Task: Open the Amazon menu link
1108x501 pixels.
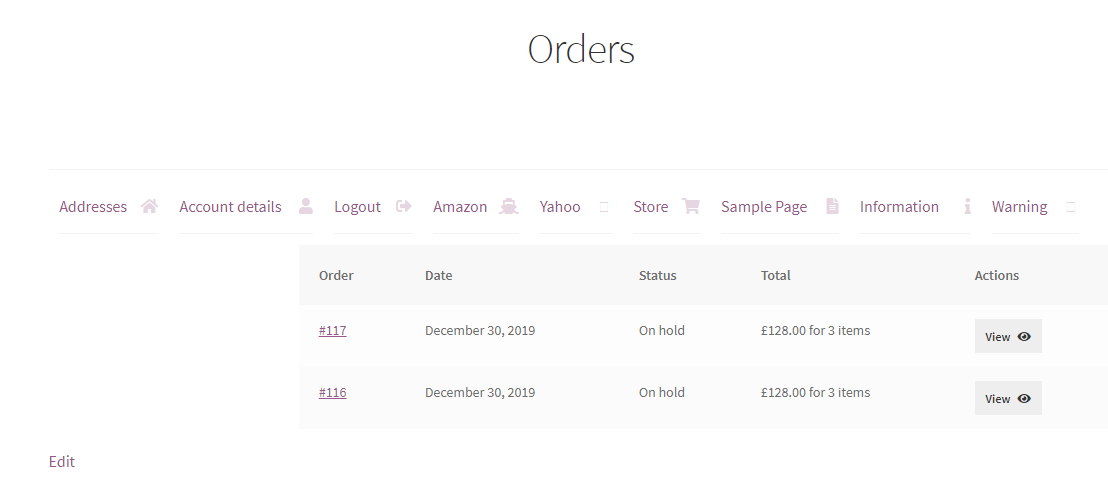Action: [x=460, y=207]
